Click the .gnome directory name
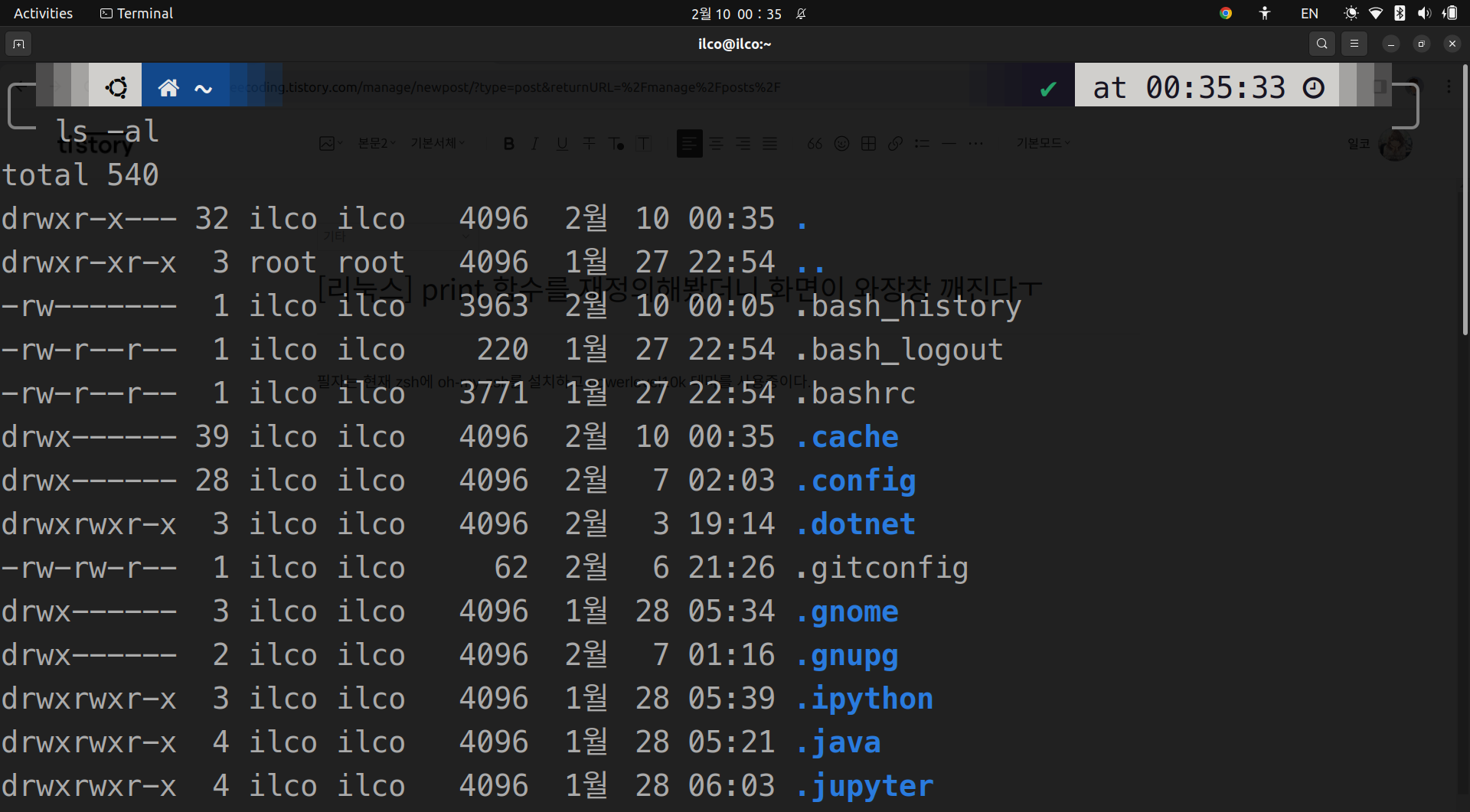The height and width of the screenshot is (812, 1470). pyautogui.click(x=847, y=611)
